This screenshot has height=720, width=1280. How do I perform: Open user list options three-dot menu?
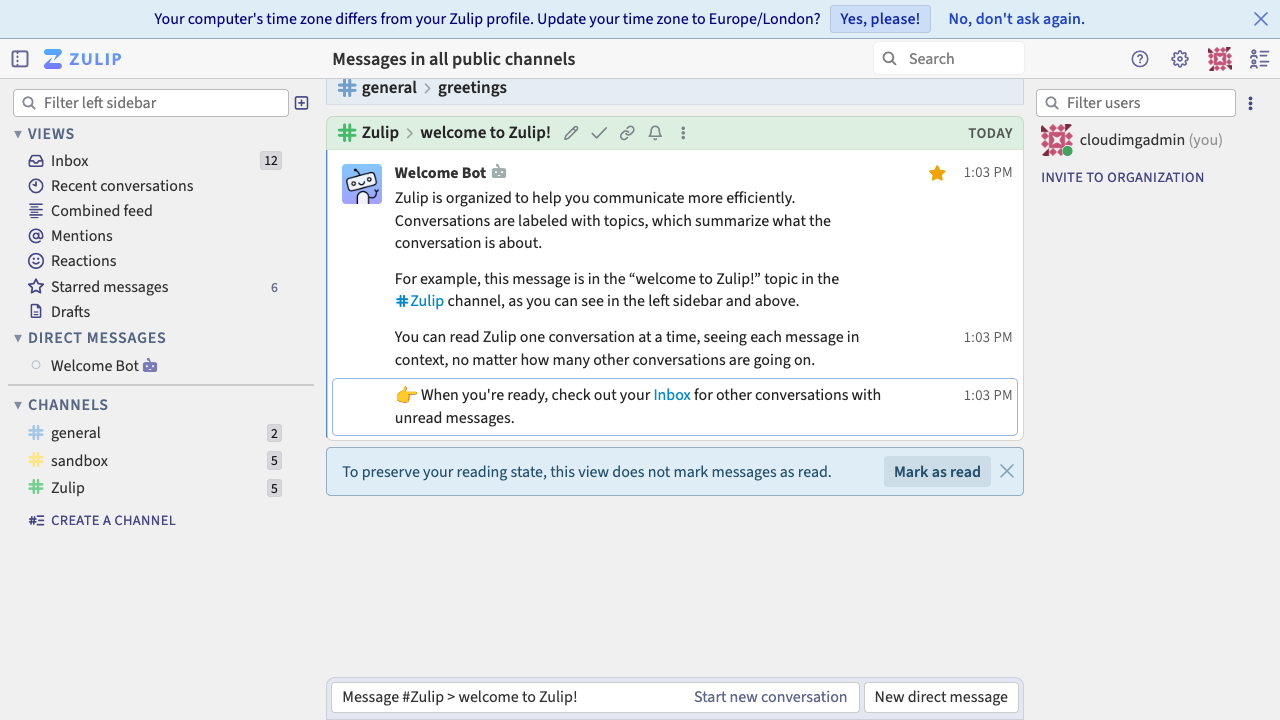click(x=1250, y=103)
